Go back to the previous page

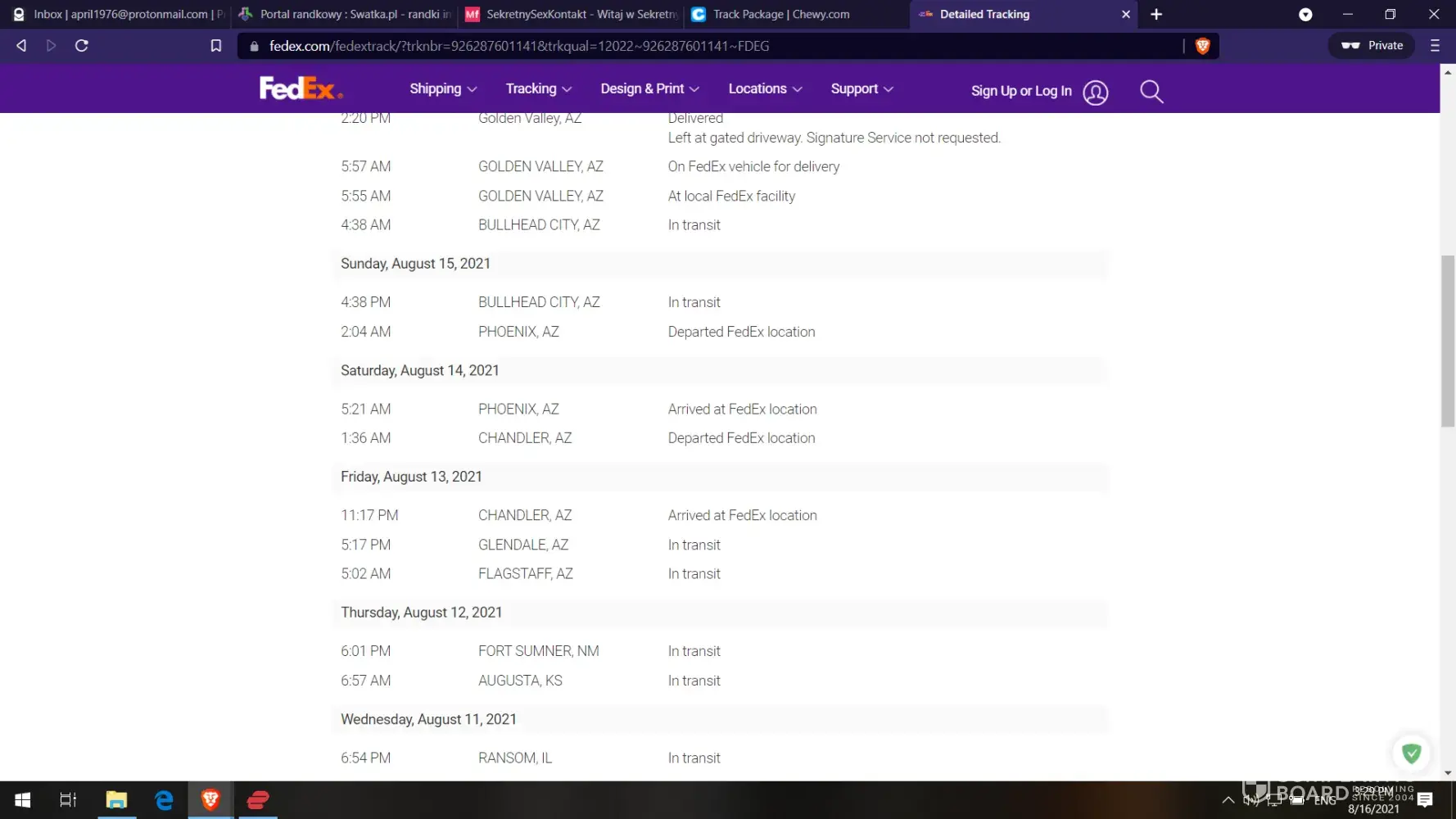22,46
